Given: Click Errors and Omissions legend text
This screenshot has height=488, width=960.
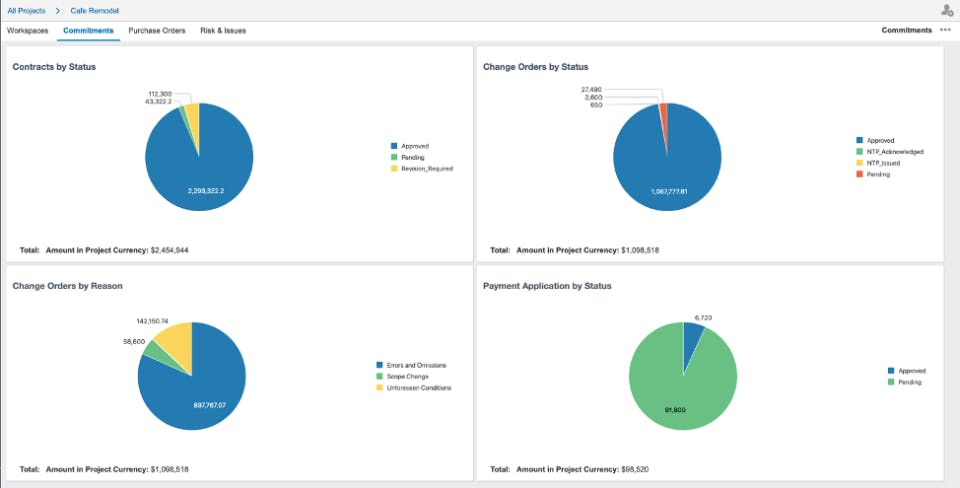Looking at the screenshot, I should point(416,366).
